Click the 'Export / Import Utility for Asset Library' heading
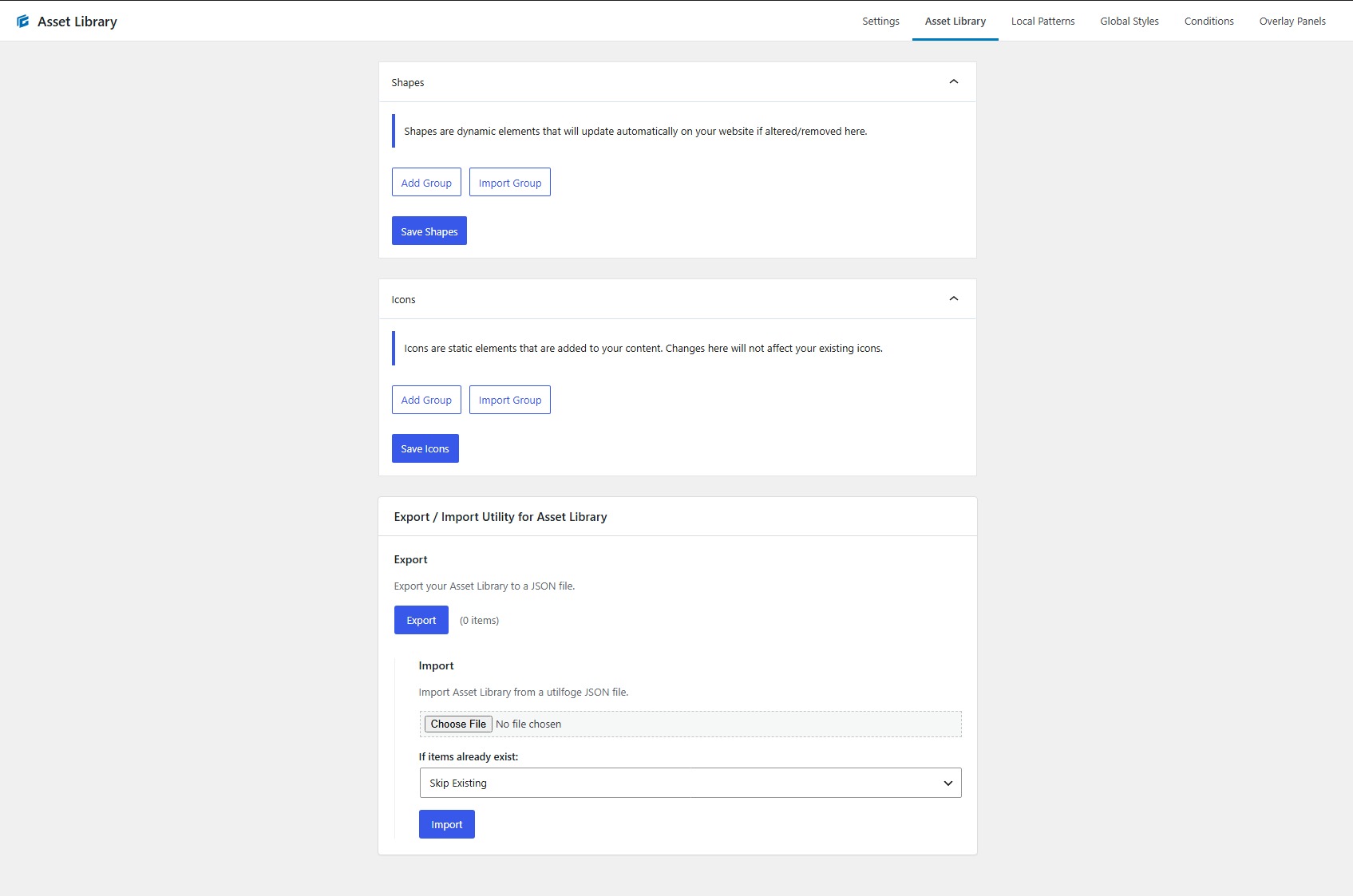 click(x=500, y=517)
